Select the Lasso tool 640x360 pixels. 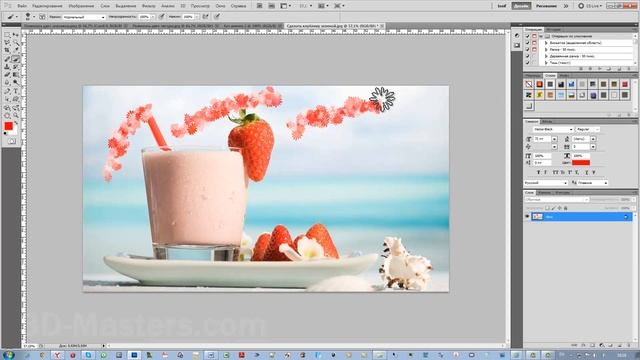pyautogui.click(x=7, y=42)
